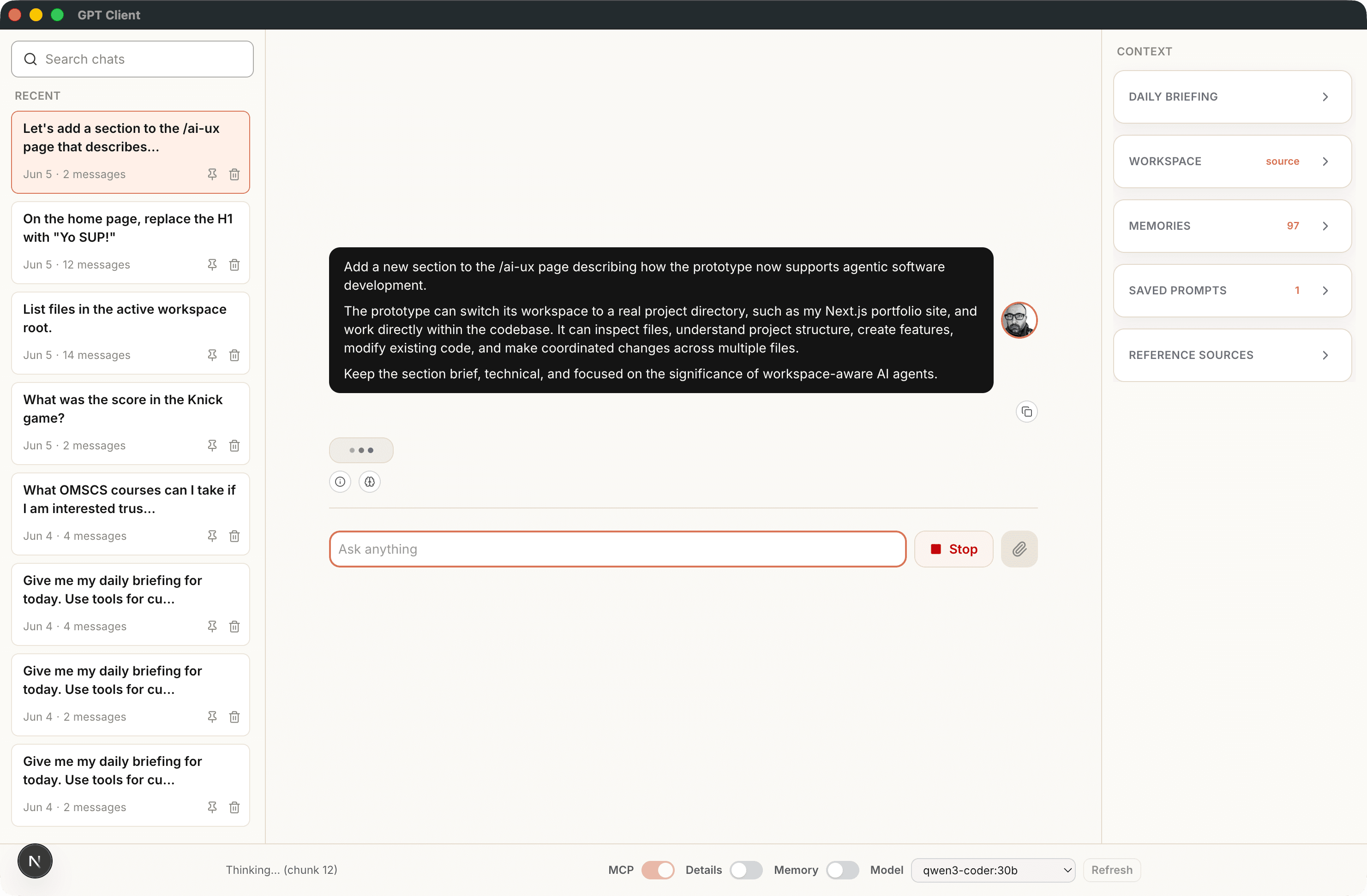
Task: Expand the Memories context panel
Action: pyautogui.click(x=1232, y=226)
